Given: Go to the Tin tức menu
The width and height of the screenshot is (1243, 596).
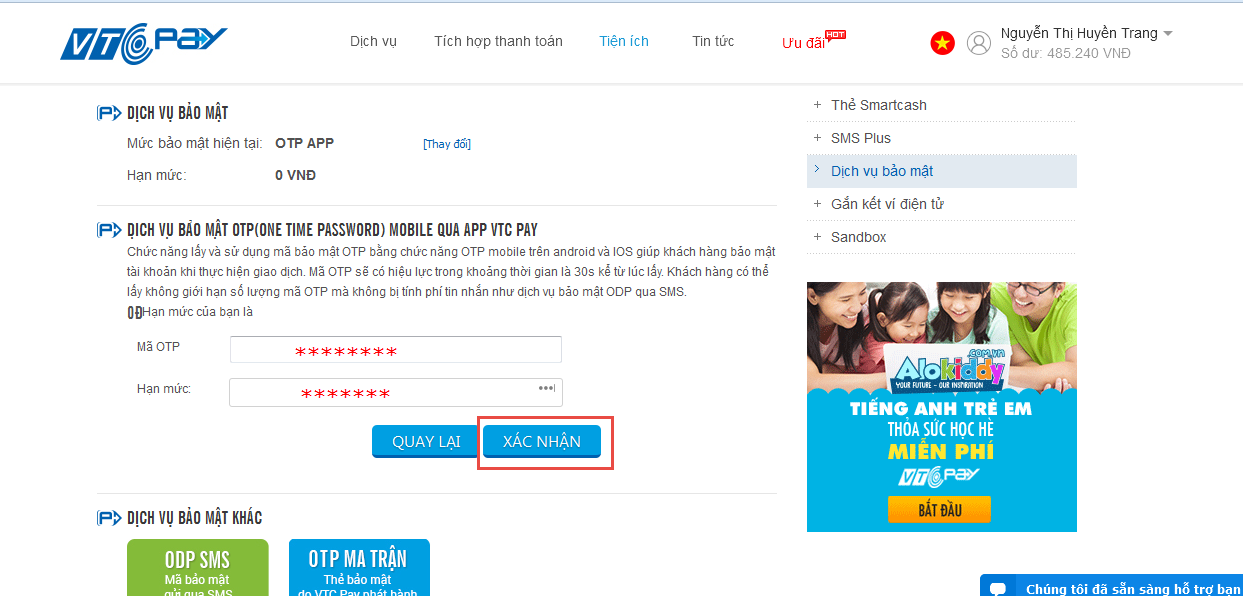Looking at the screenshot, I should (x=713, y=41).
